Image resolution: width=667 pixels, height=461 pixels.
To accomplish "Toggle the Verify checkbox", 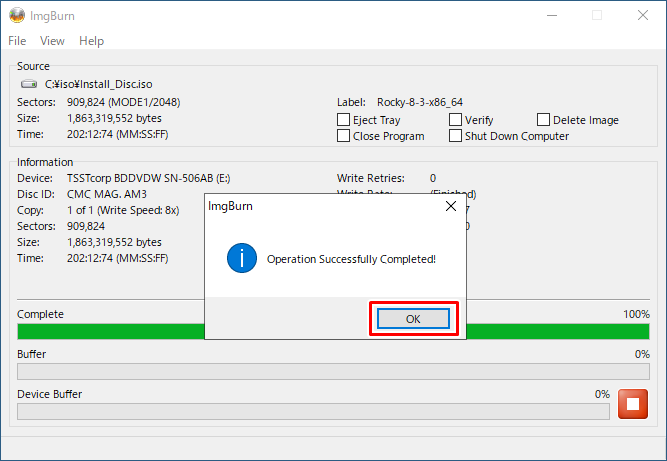I will pos(456,120).
